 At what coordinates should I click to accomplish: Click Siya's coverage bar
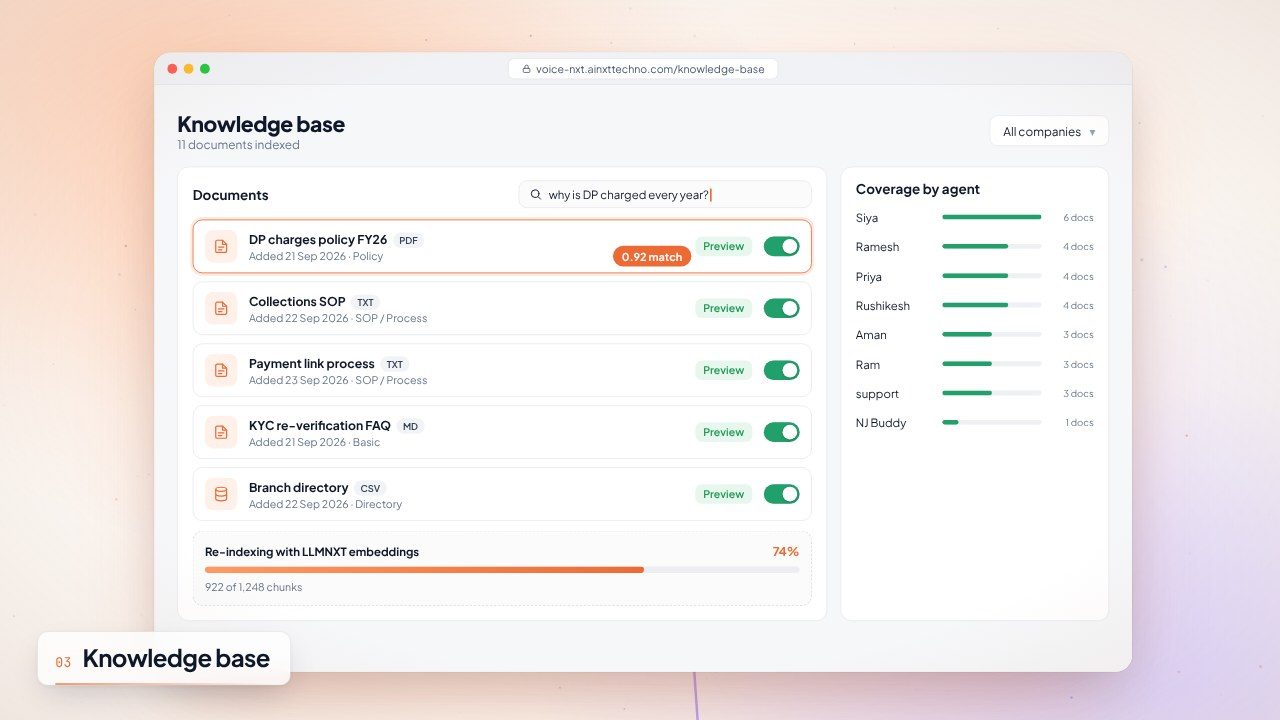(x=991, y=217)
